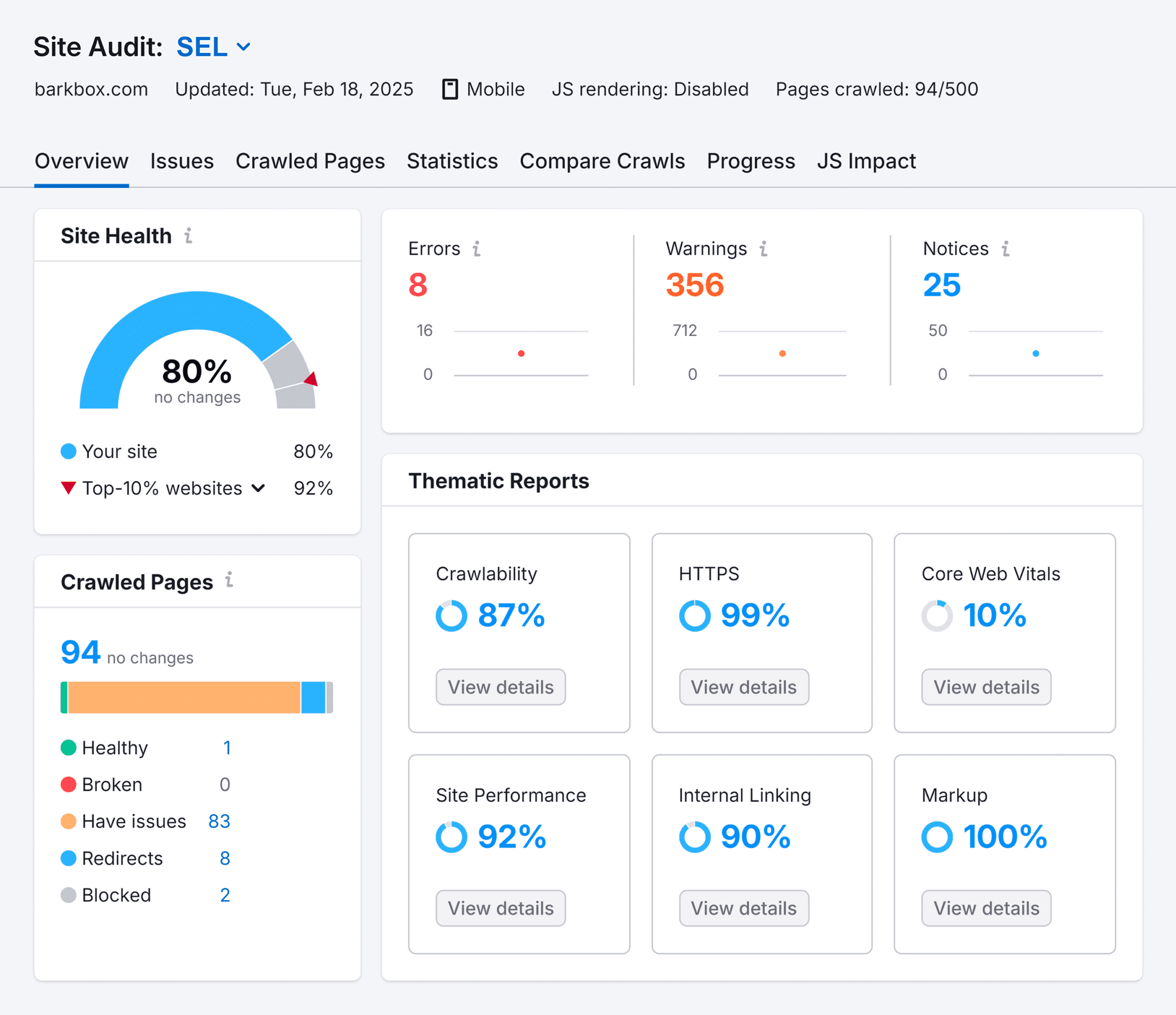Click the Have issues count 83
The image size is (1176, 1015).
[x=219, y=821]
